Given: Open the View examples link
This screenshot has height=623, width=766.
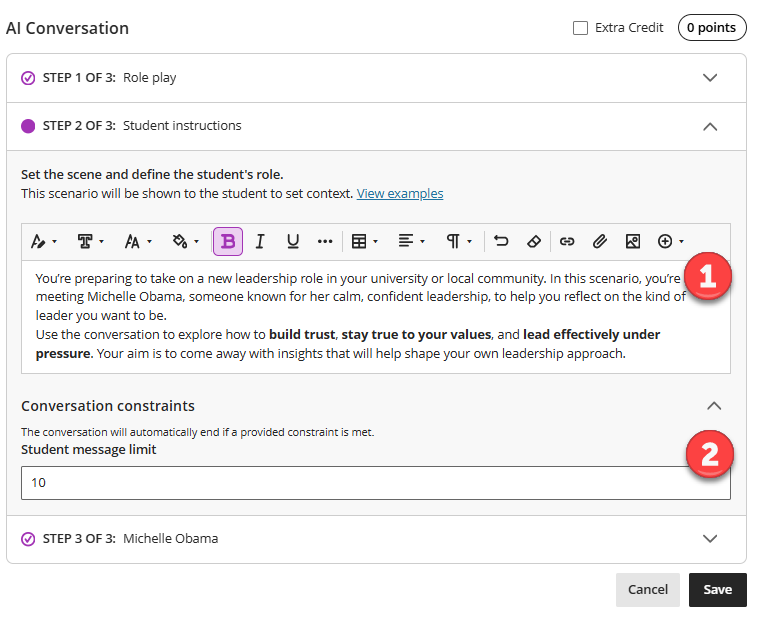Looking at the screenshot, I should pos(400,194).
